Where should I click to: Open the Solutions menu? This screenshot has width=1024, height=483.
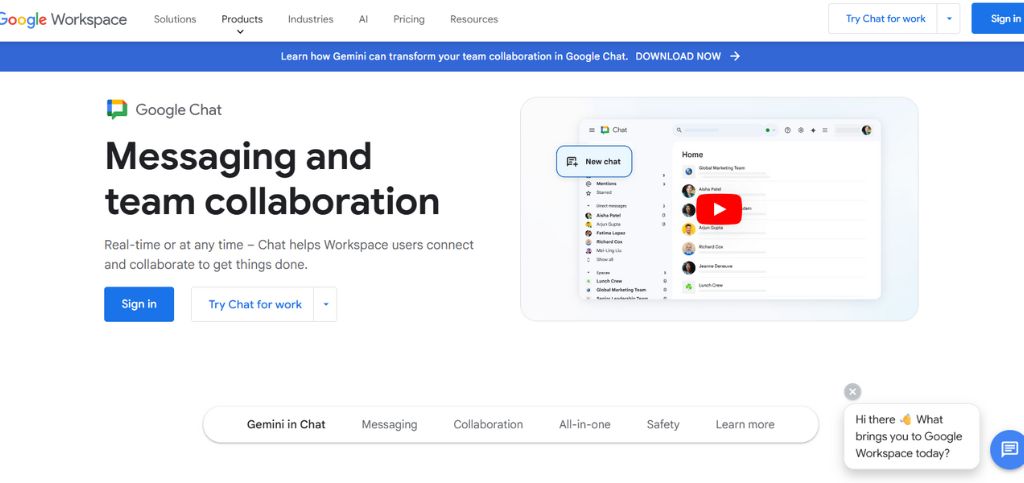tap(175, 19)
